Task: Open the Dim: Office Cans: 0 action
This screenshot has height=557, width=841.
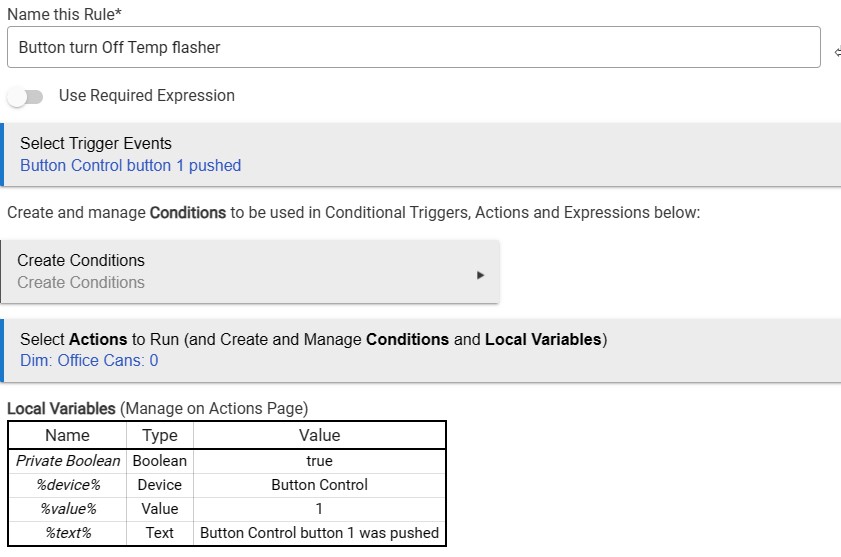Action: point(89,360)
